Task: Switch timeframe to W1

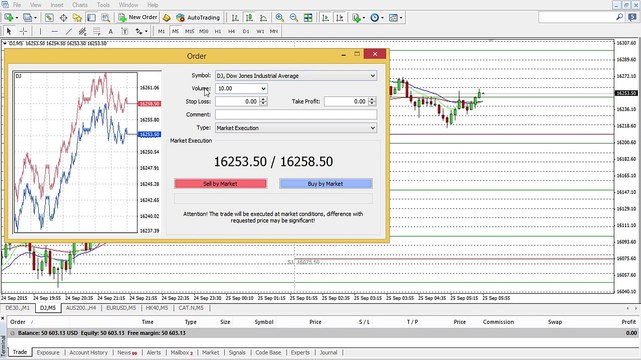Action: [260, 31]
